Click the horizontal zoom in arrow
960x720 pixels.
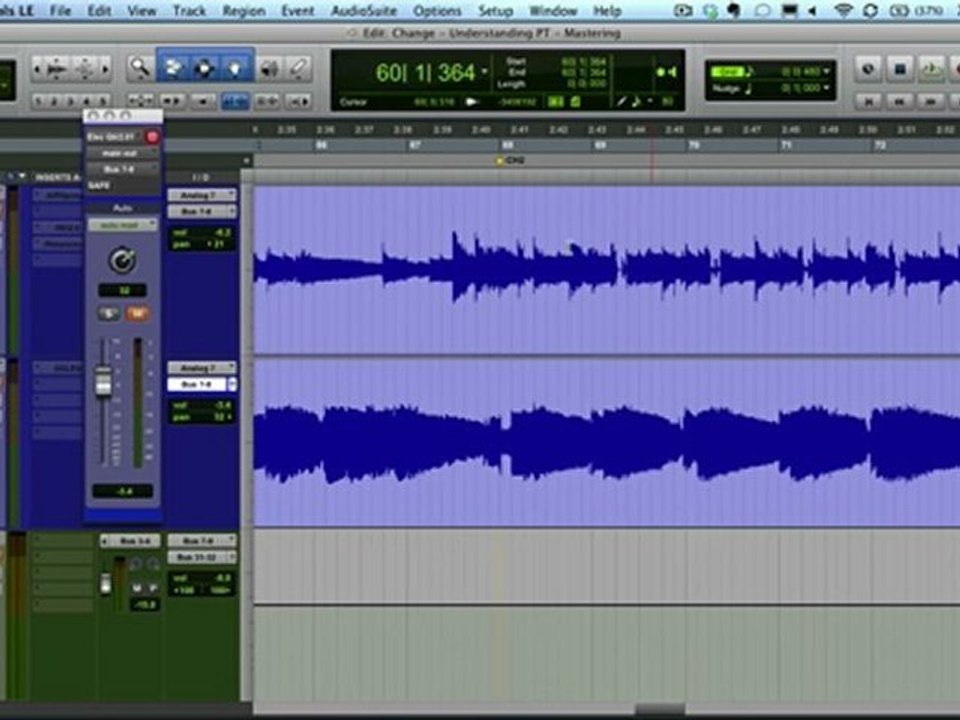click(105, 69)
